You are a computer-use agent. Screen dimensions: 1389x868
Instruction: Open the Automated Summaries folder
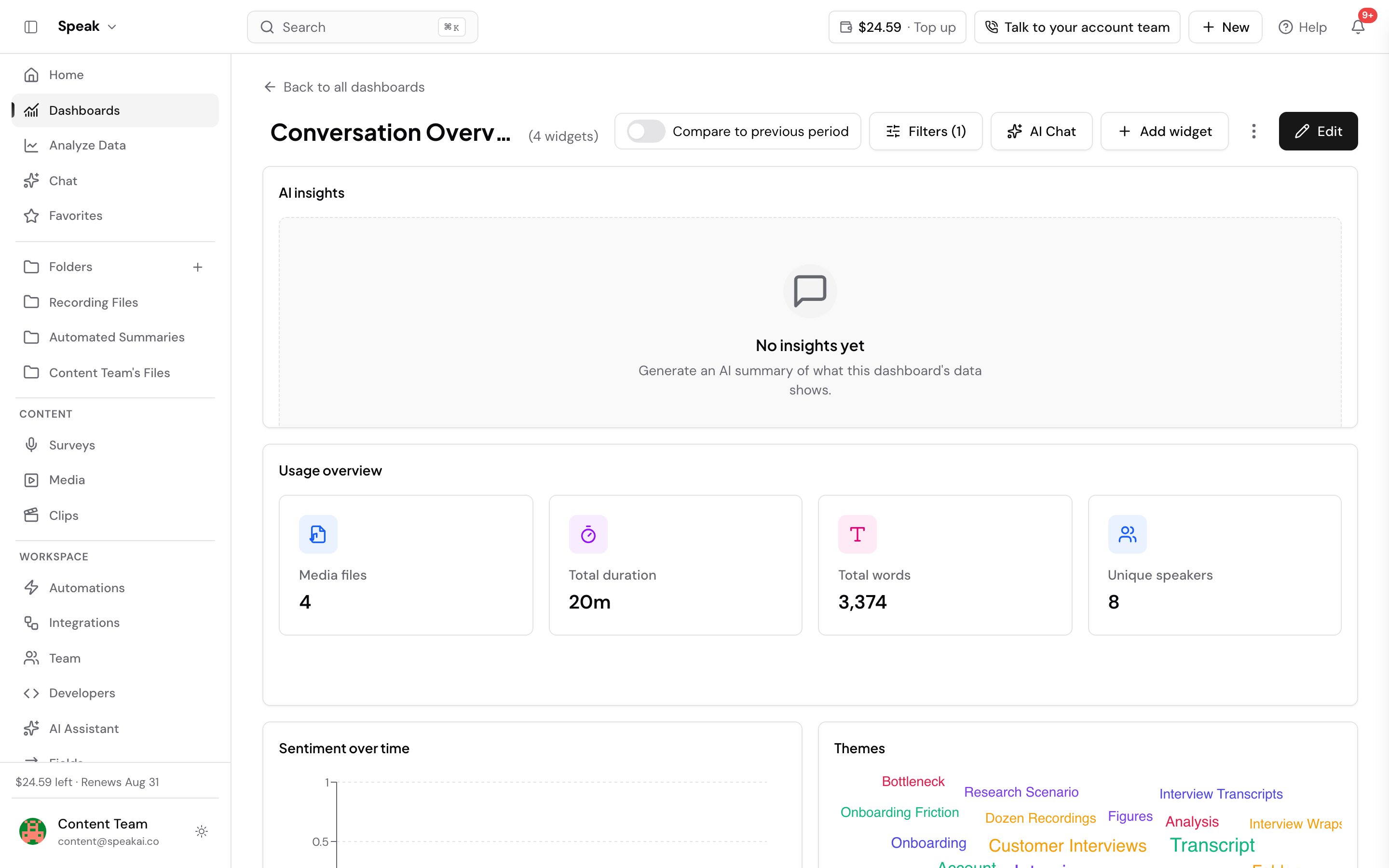coord(115,337)
